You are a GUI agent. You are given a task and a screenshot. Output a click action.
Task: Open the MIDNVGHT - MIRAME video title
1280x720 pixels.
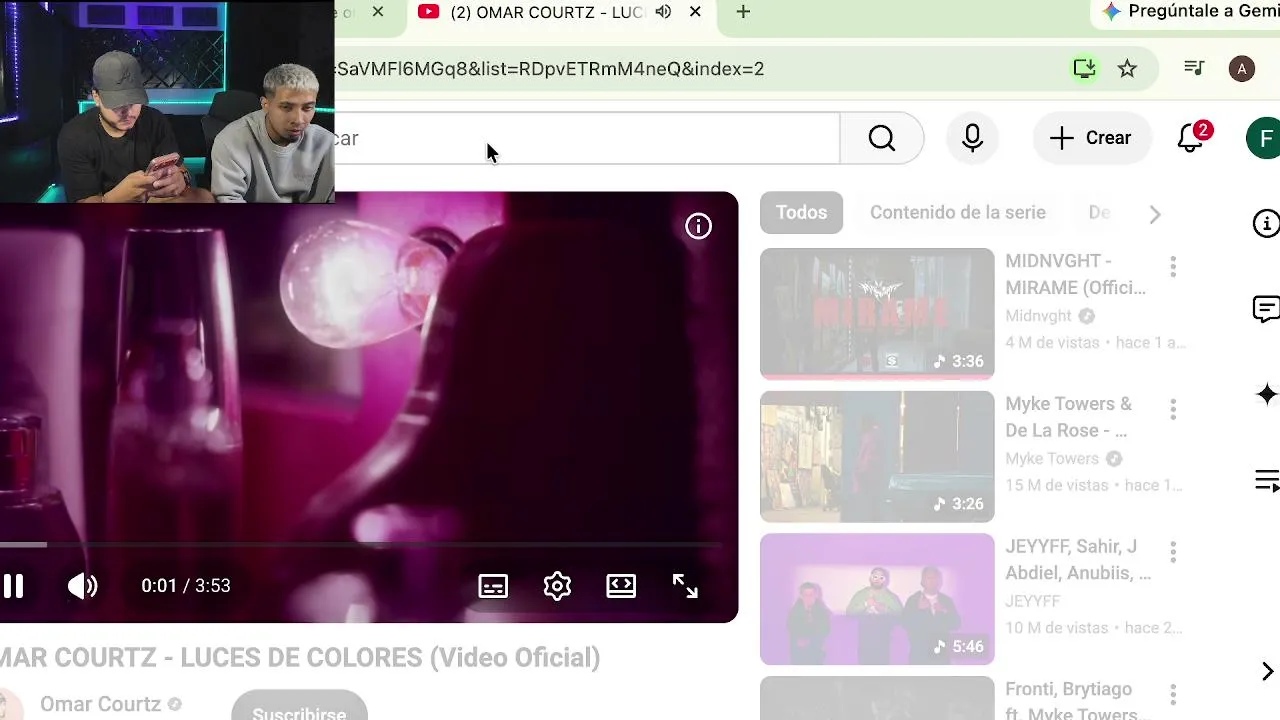tap(1075, 275)
